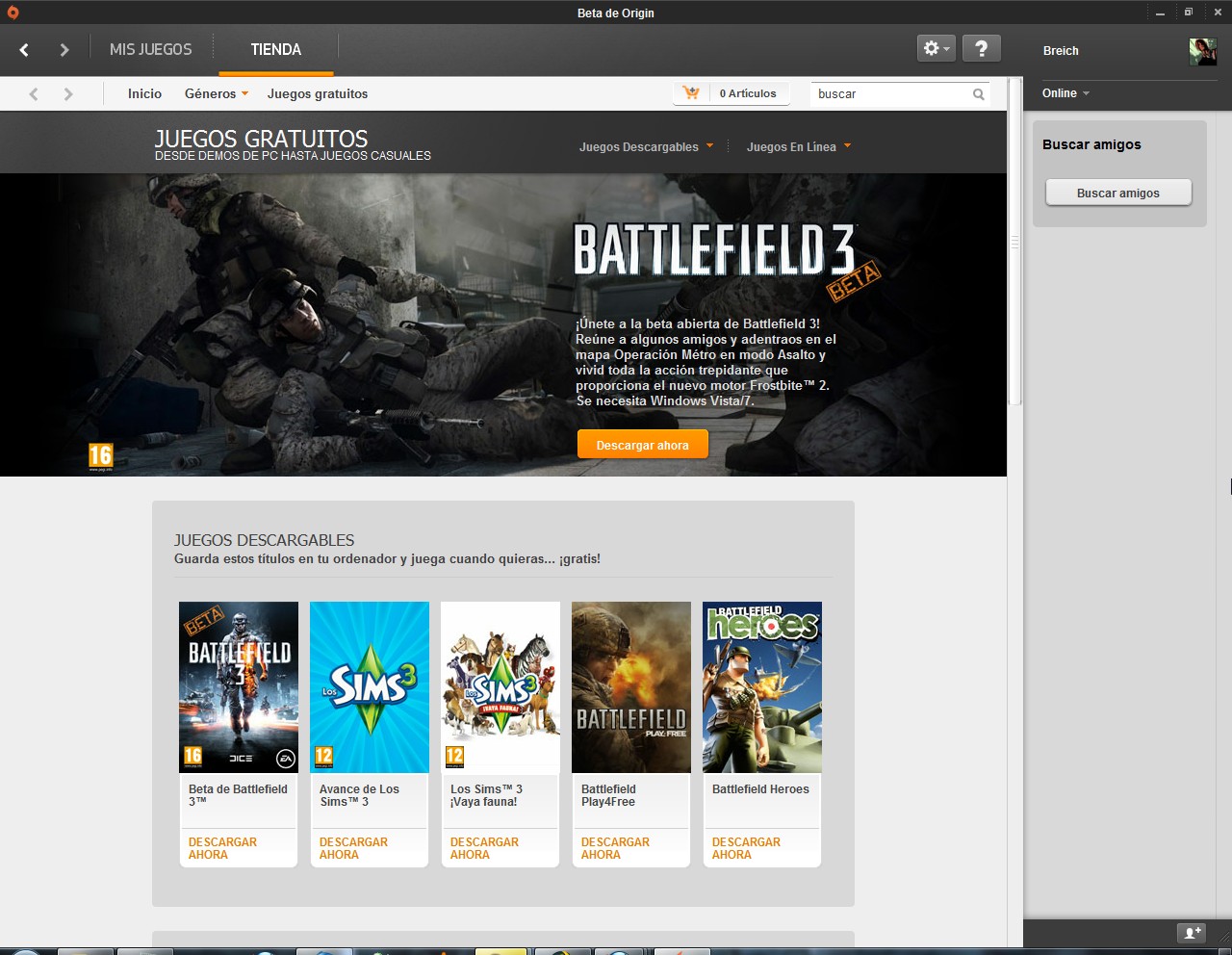The width and height of the screenshot is (1232, 955).
Task: Click the JUEGOS GRATUITOS page heading
Action: coord(261,139)
